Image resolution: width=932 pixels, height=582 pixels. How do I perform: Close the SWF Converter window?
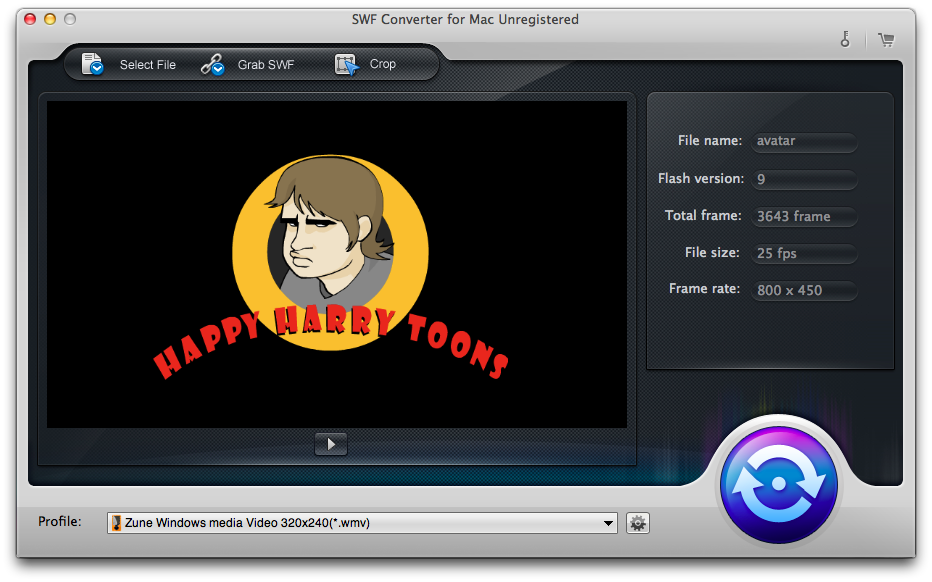tap(30, 19)
